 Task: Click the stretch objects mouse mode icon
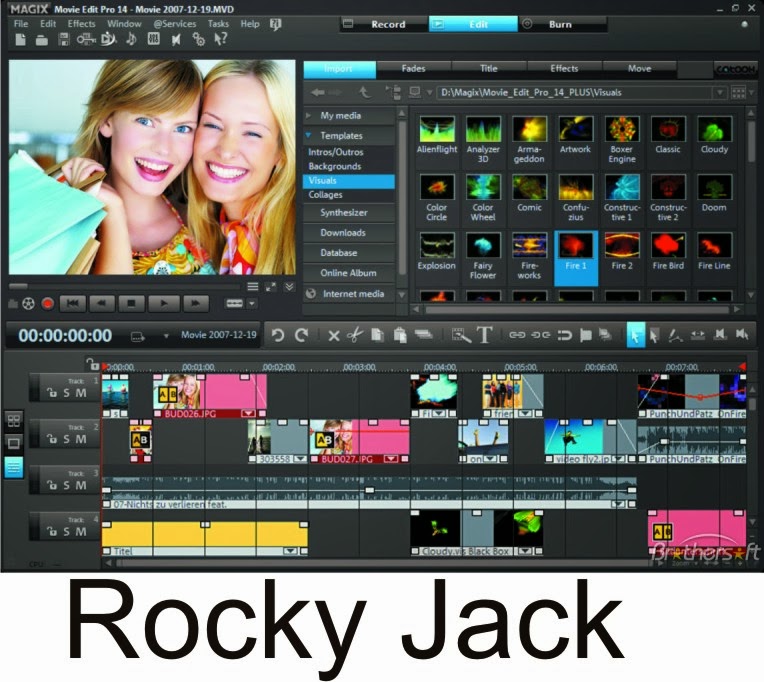698,335
